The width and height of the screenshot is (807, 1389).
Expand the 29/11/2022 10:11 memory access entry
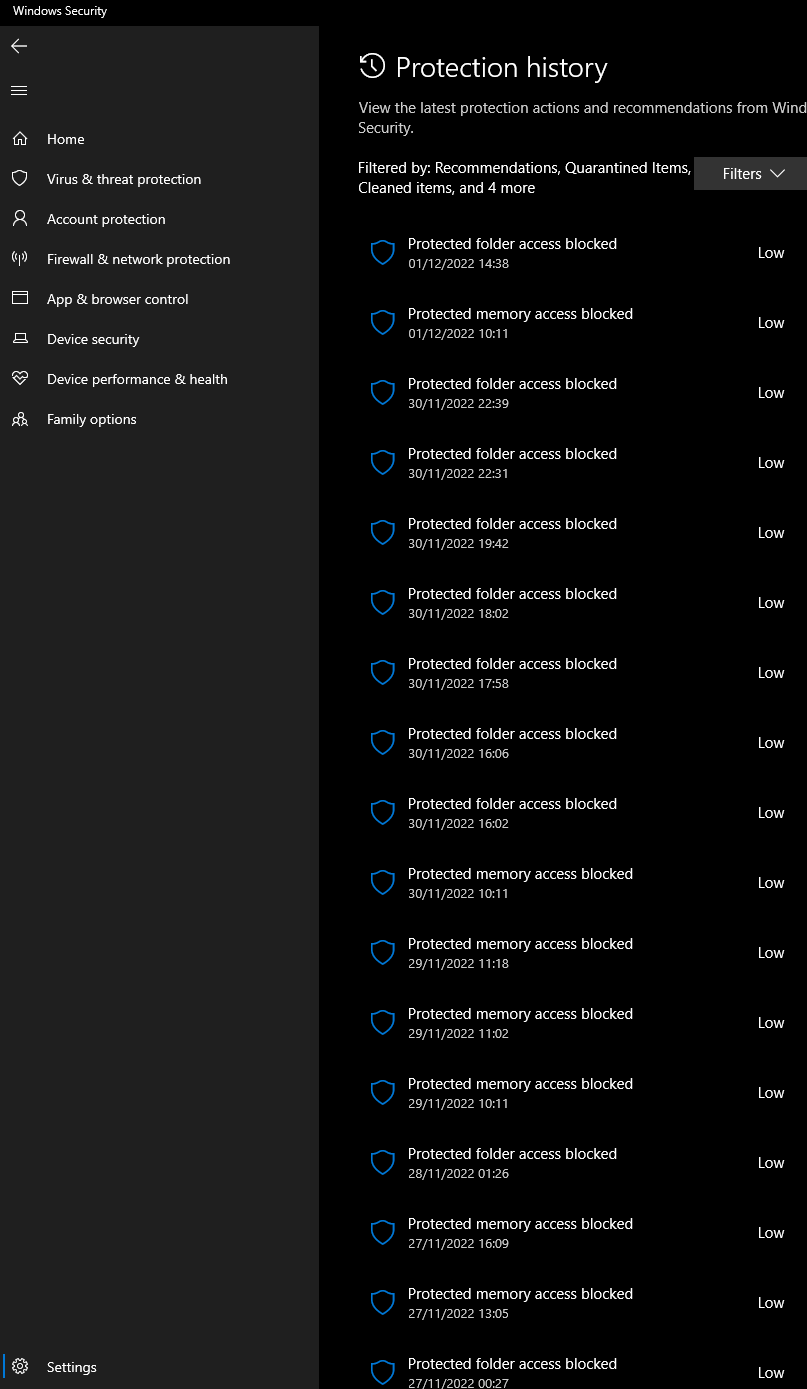coord(582,1093)
